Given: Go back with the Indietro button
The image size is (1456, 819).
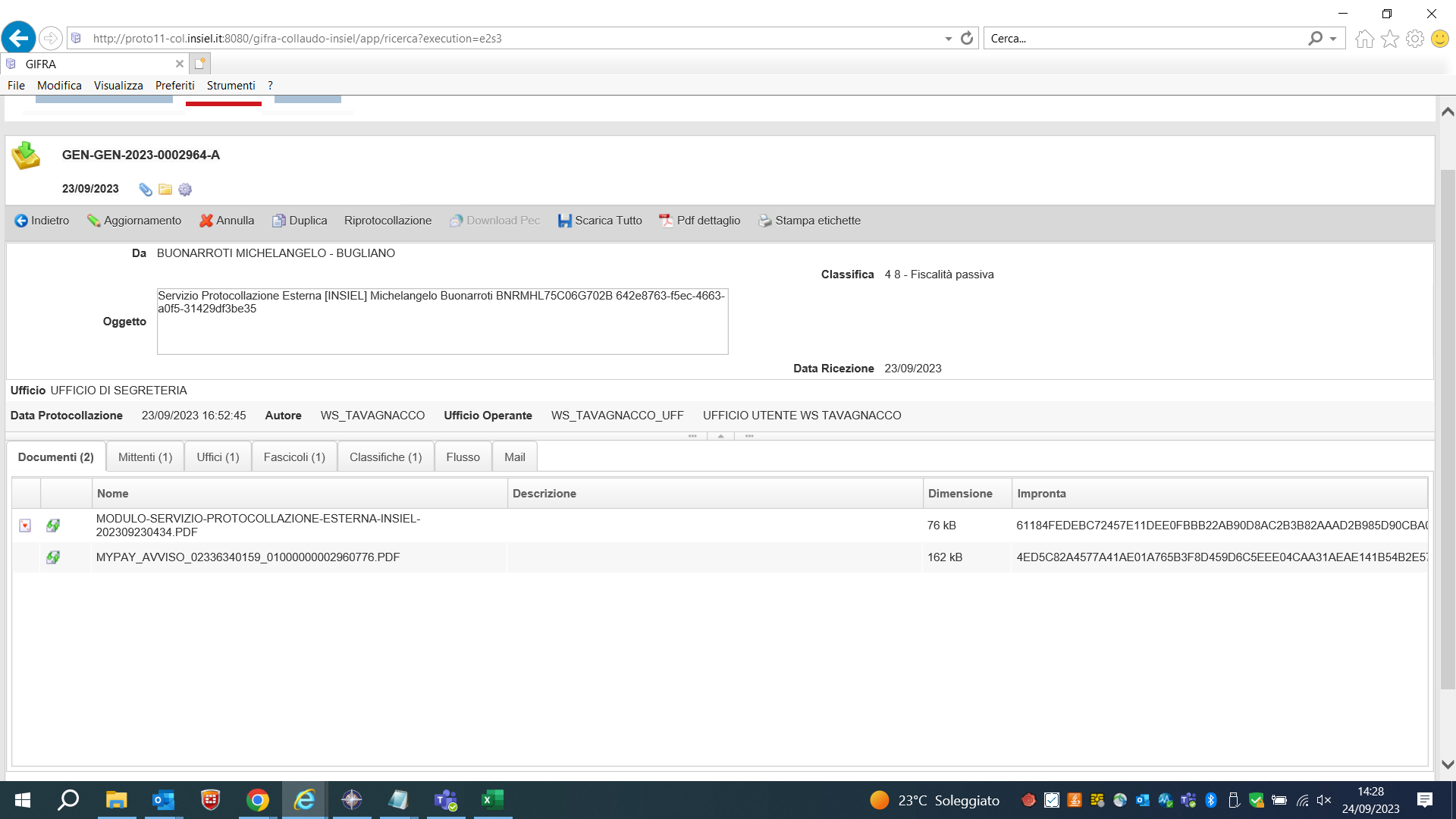Looking at the screenshot, I should click(42, 221).
